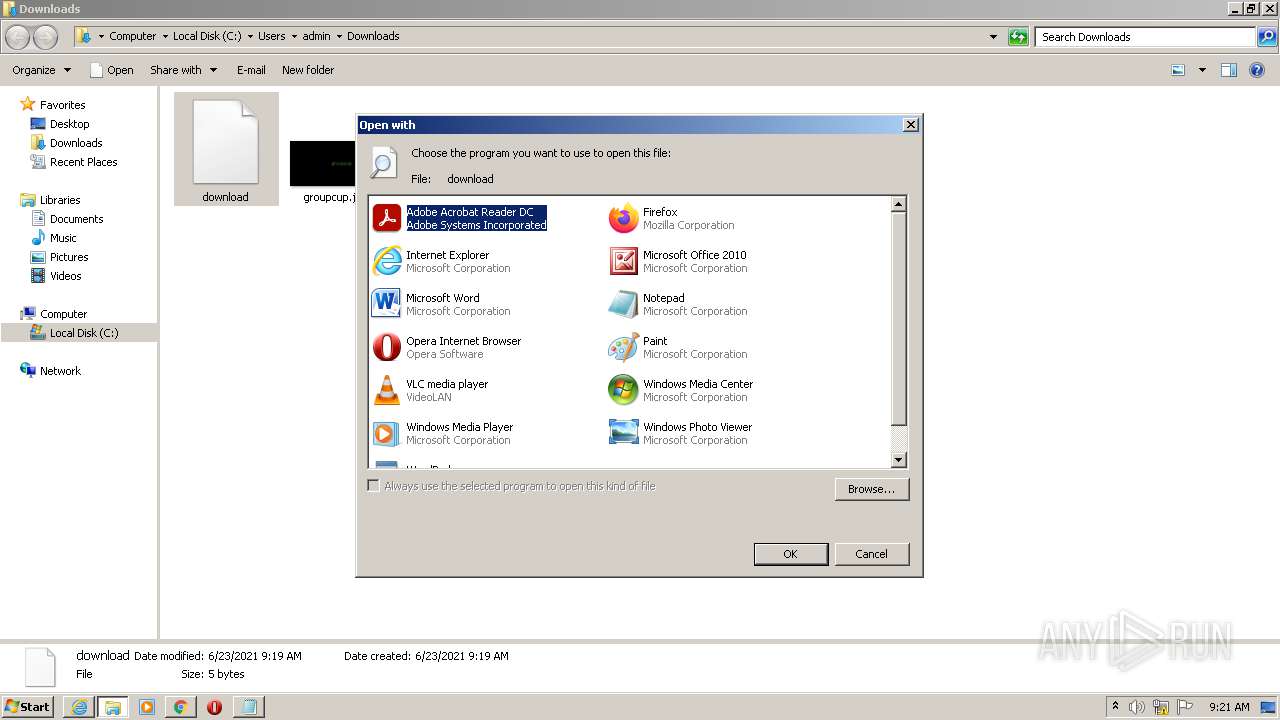Click New folder in the toolbar
This screenshot has width=1280, height=720.
coord(308,70)
